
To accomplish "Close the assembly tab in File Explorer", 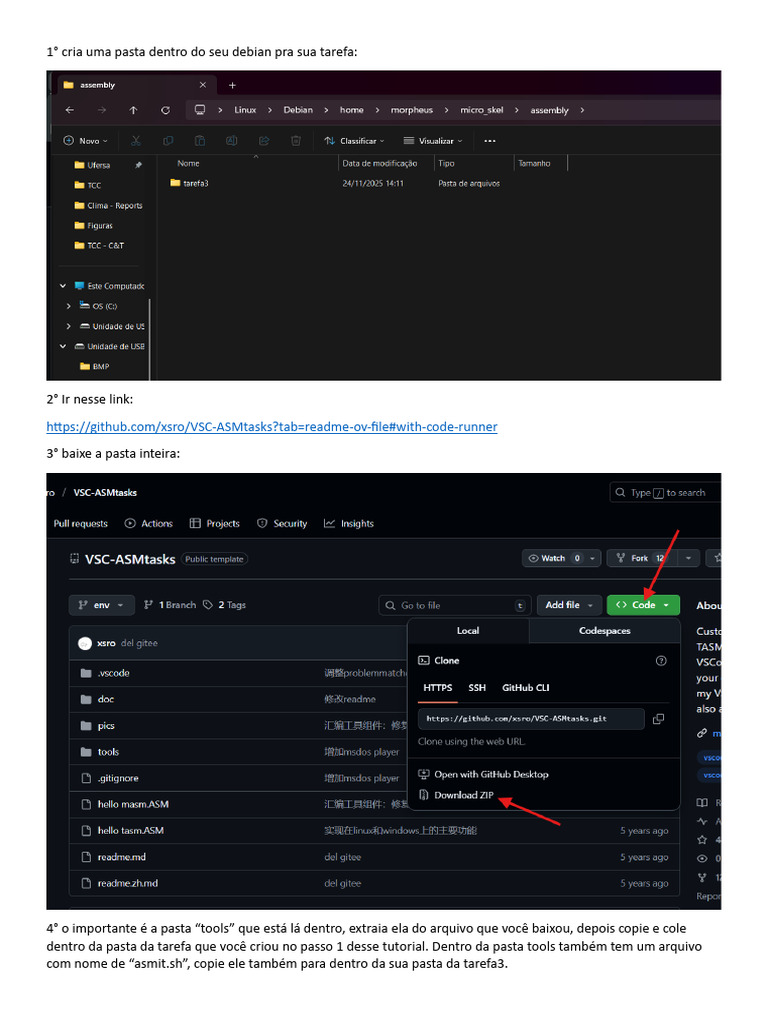I will (x=202, y=85).
